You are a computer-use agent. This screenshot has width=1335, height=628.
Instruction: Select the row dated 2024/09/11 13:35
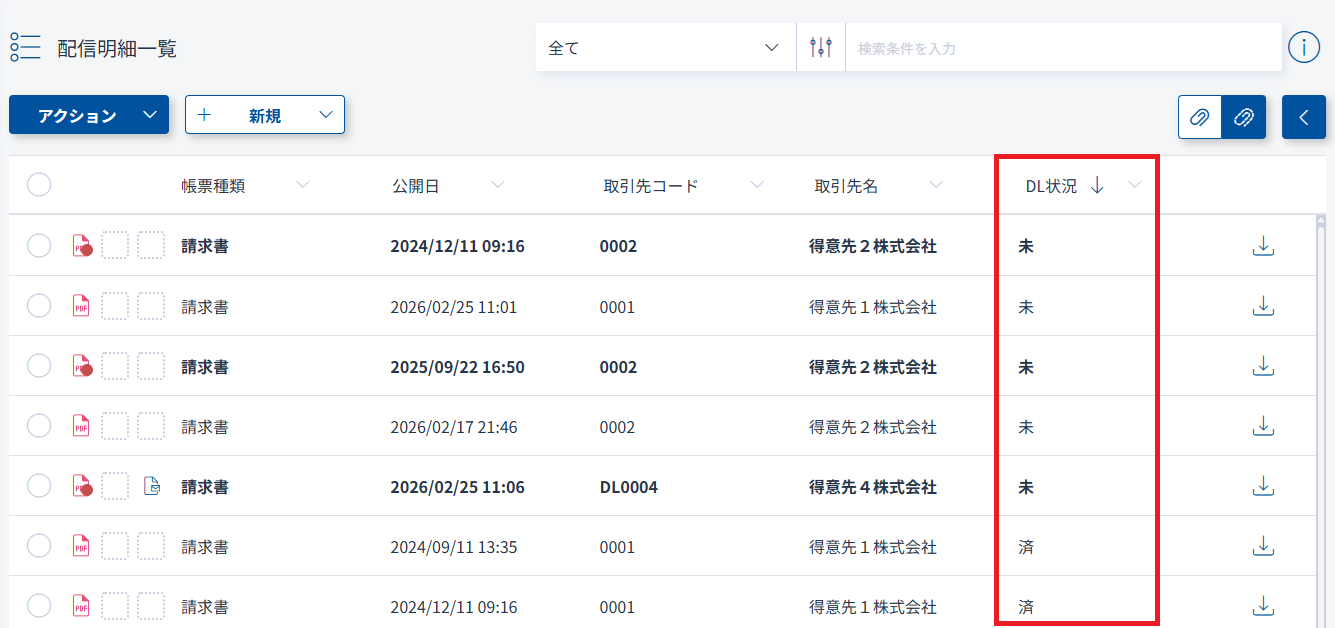pyautogui.click(x=39, y=546)
